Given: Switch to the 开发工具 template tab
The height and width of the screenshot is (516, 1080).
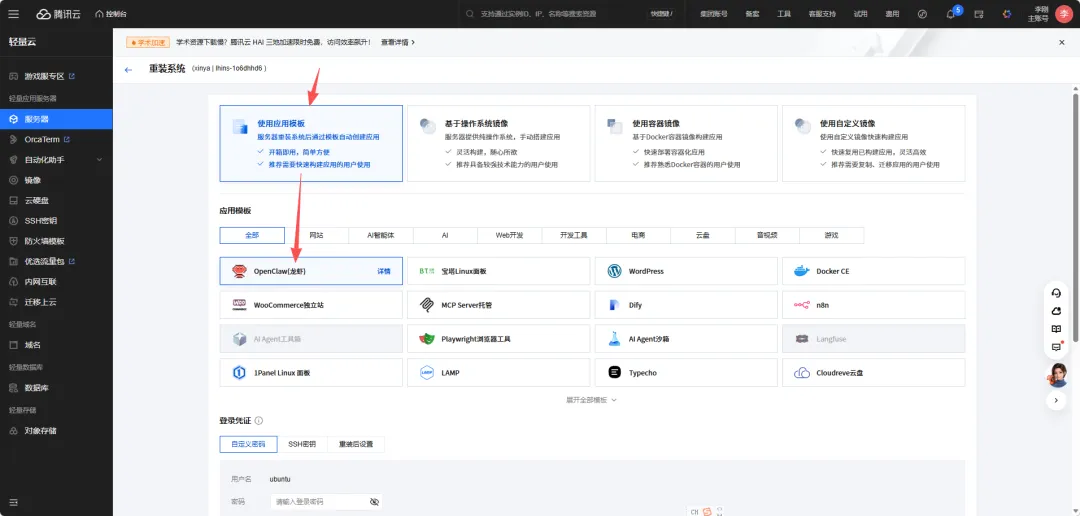Looking at the screenshot, I should 574,235.
